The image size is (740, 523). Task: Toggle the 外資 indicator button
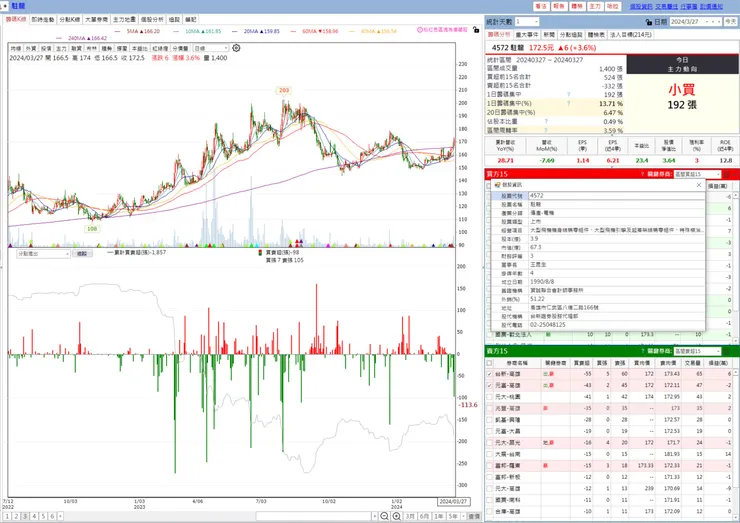tap(31, 48)
